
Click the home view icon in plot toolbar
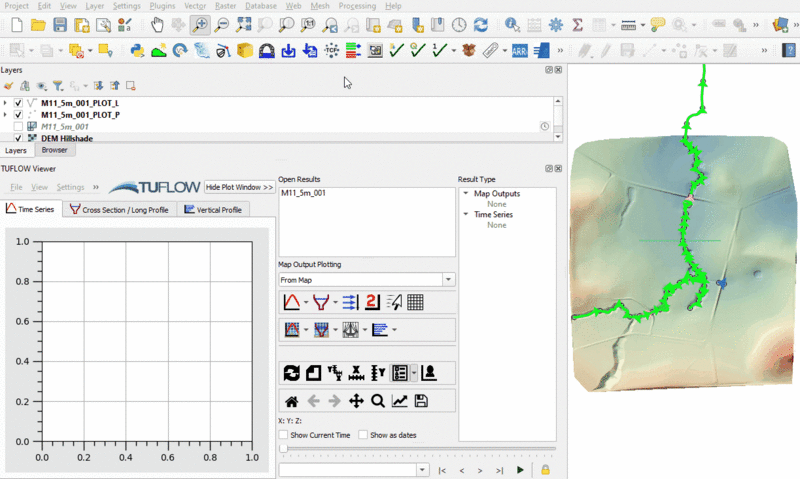pos(292,401)
